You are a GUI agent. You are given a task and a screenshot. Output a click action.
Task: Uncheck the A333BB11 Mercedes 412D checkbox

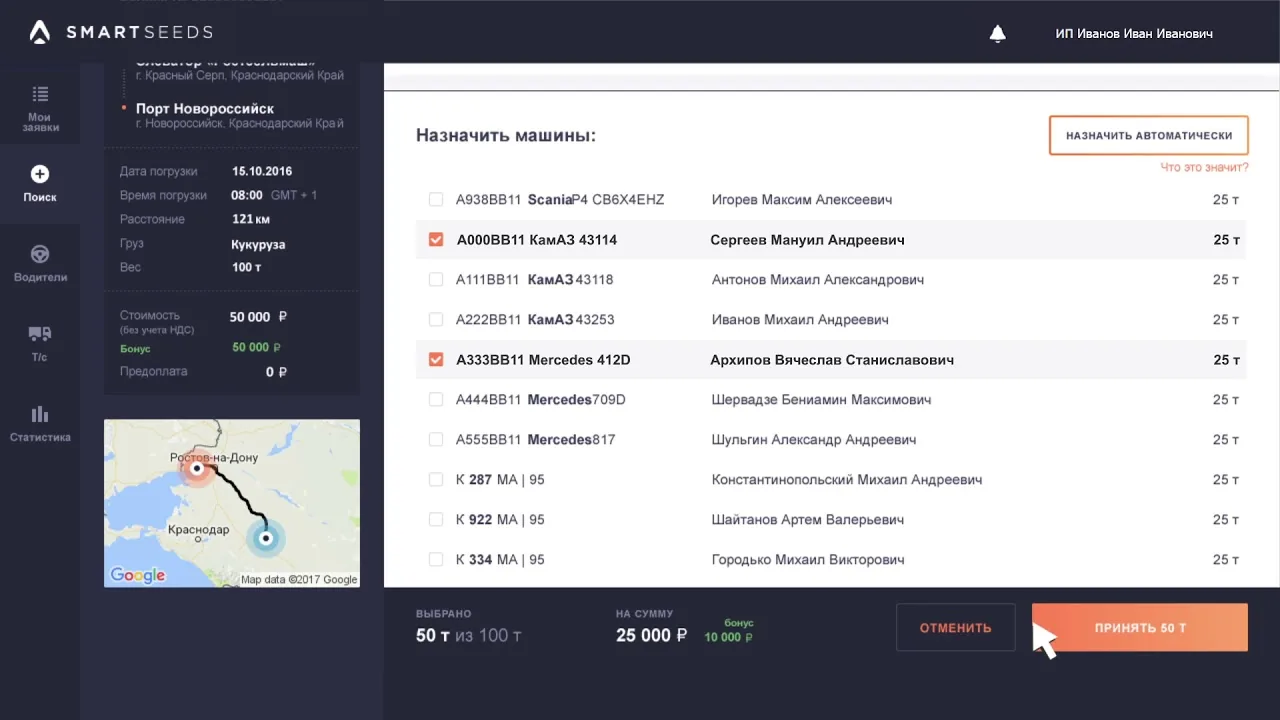(436, 360)
